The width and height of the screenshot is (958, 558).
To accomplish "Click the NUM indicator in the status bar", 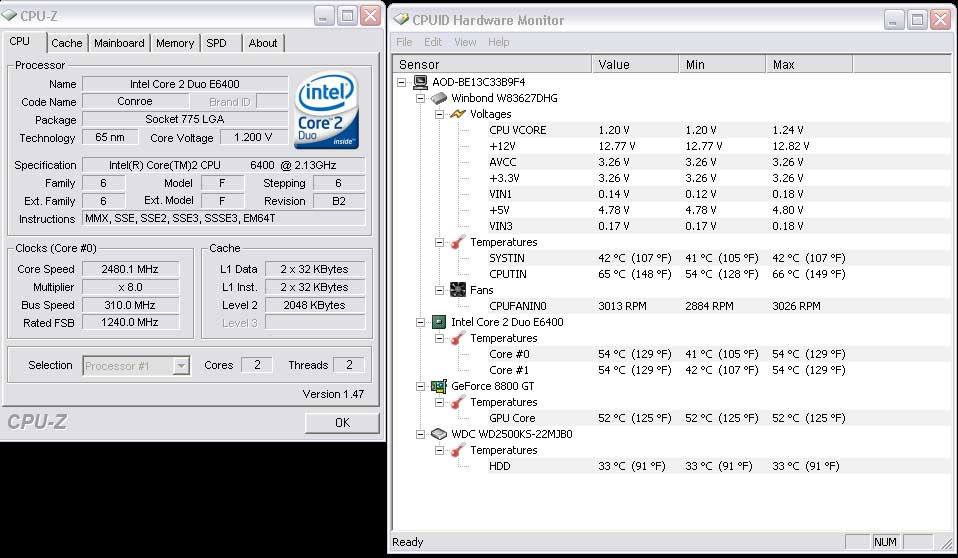I will point(885,541).
